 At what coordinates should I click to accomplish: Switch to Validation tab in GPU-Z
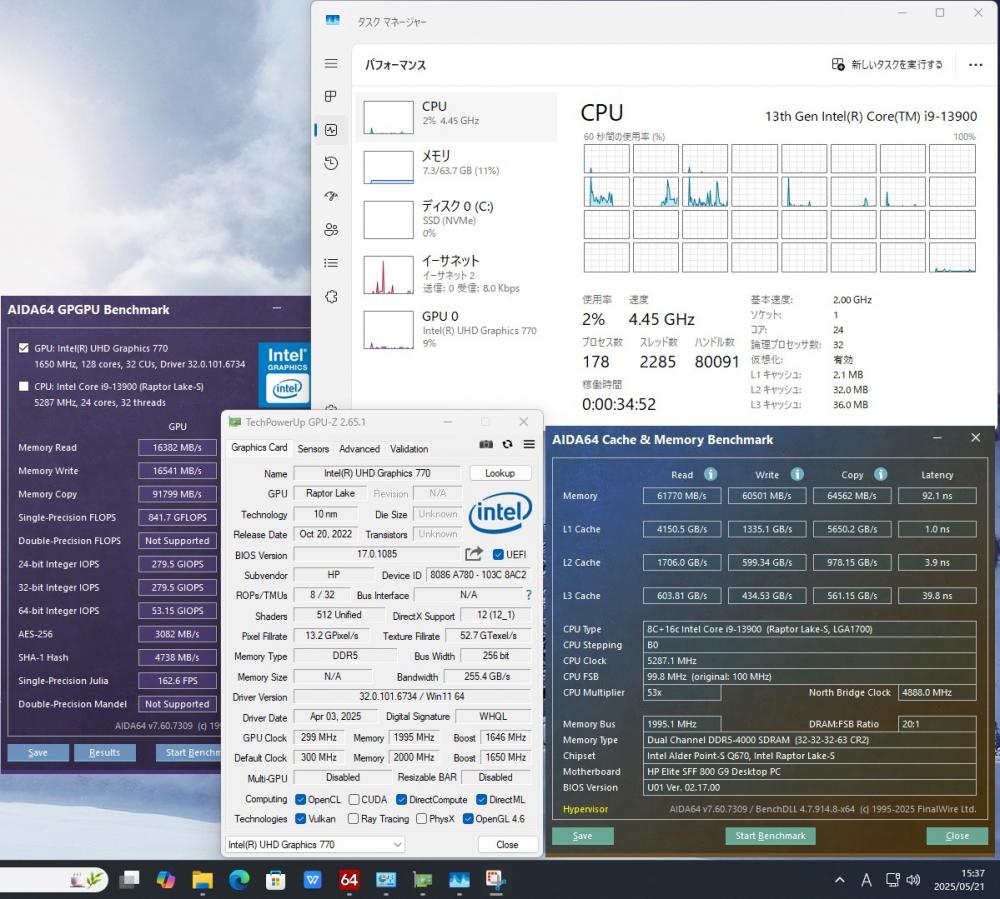[x=409, y=449]
